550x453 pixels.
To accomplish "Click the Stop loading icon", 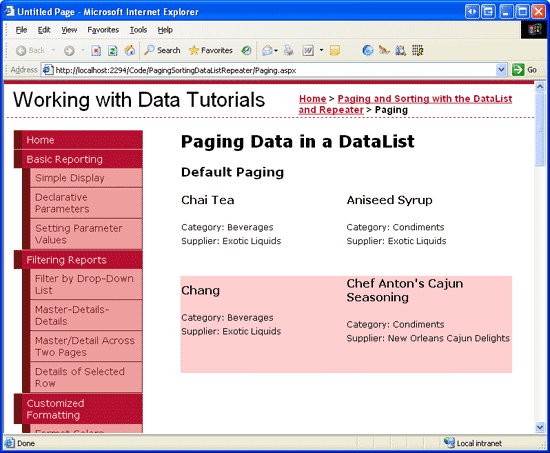I will click(x=96, y=51).
